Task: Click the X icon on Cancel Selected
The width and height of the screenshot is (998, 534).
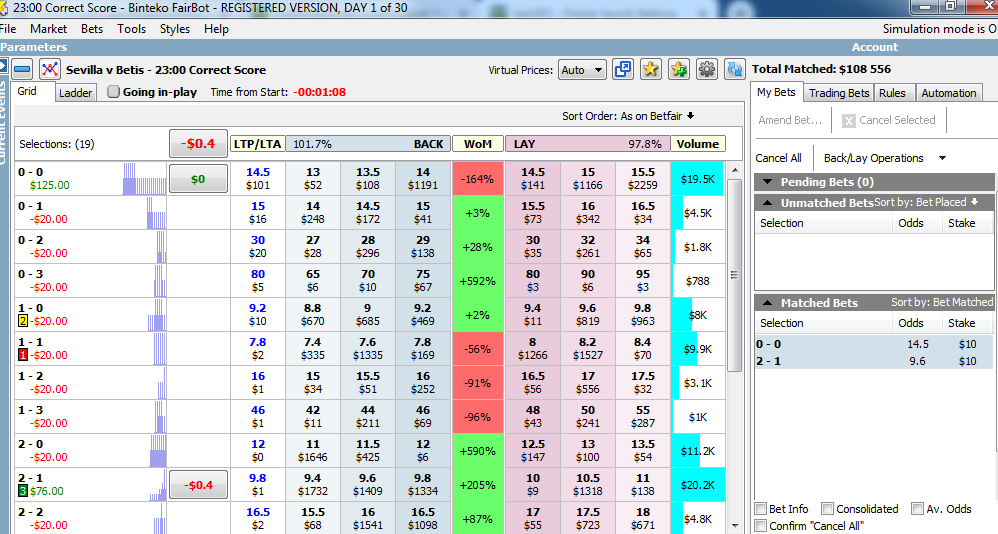Action: (848, 120)
